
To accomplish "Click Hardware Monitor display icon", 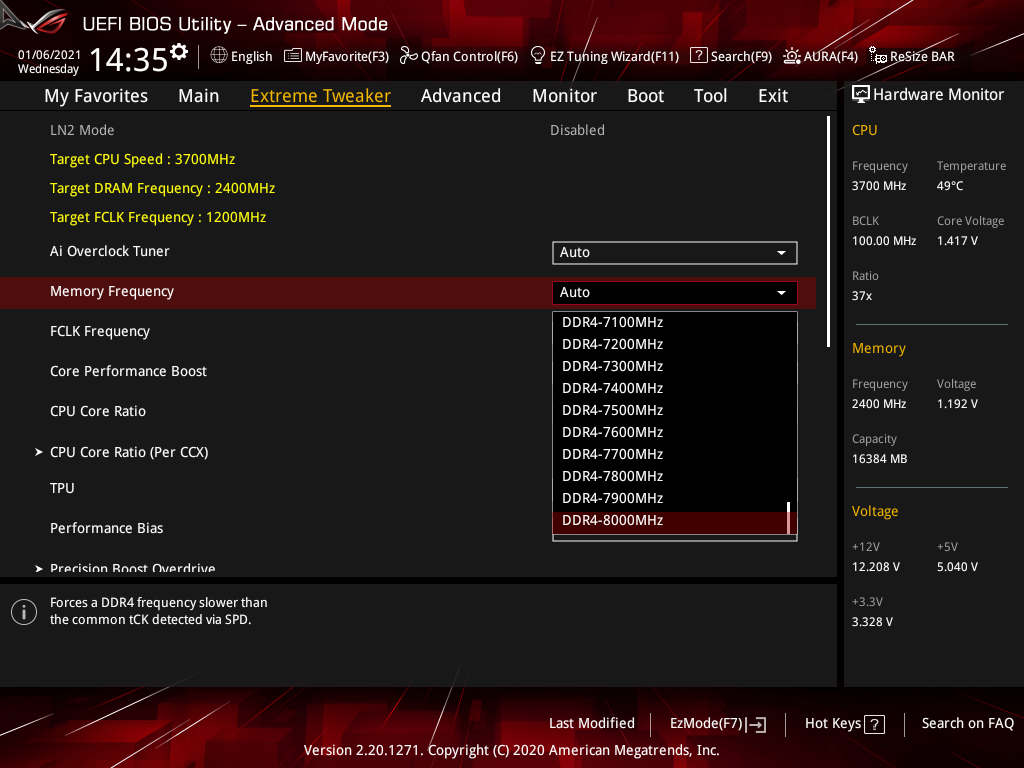I will [x=861, y=94].
